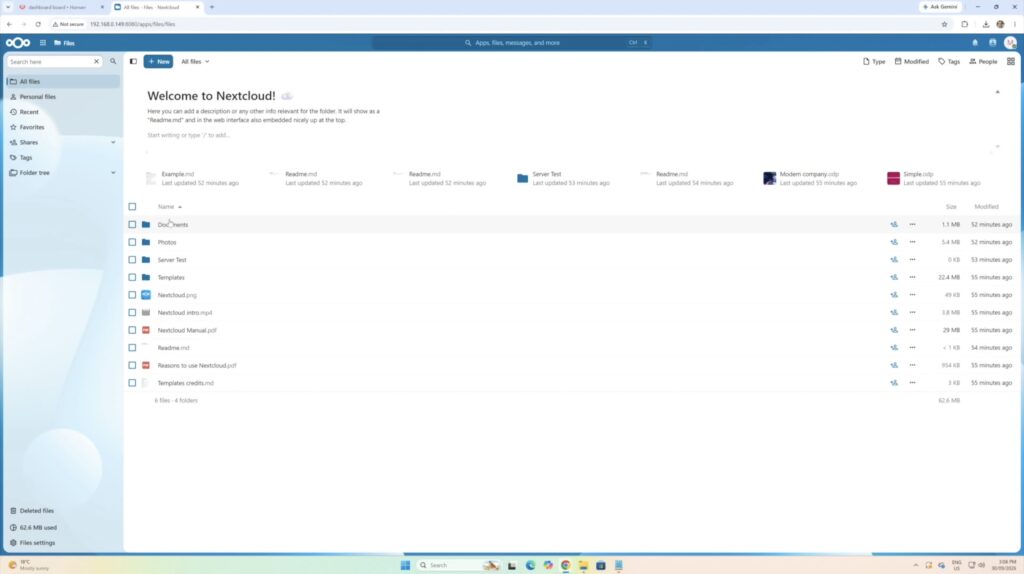This screenshot has height=574, width=1024.
Task: Expand the Folder tree chevron
Action: point(113,173)
